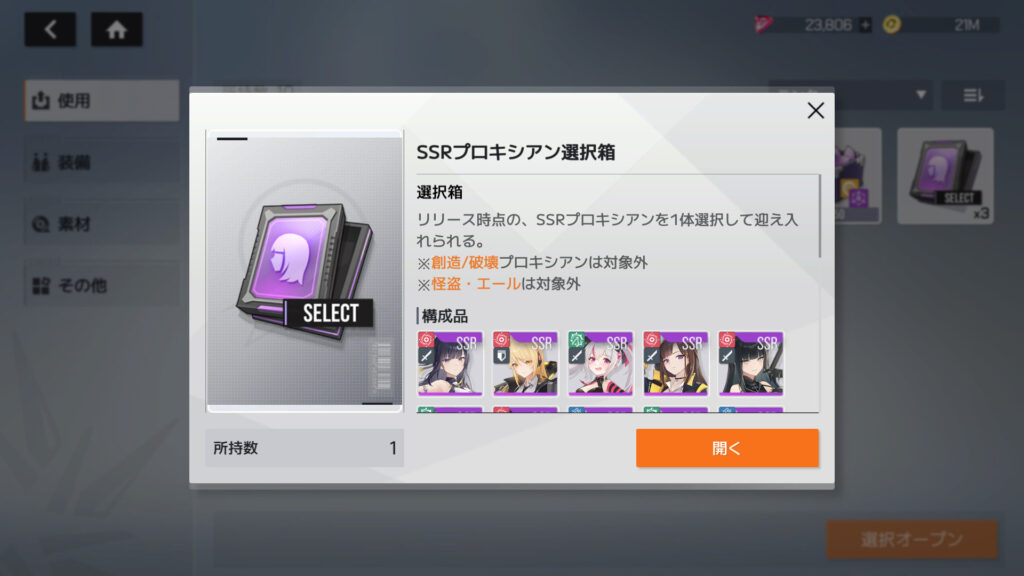Viewport: 1024px width, 576px height.
Task: Close the SSR selection box dialog
Action: [815, 110]
